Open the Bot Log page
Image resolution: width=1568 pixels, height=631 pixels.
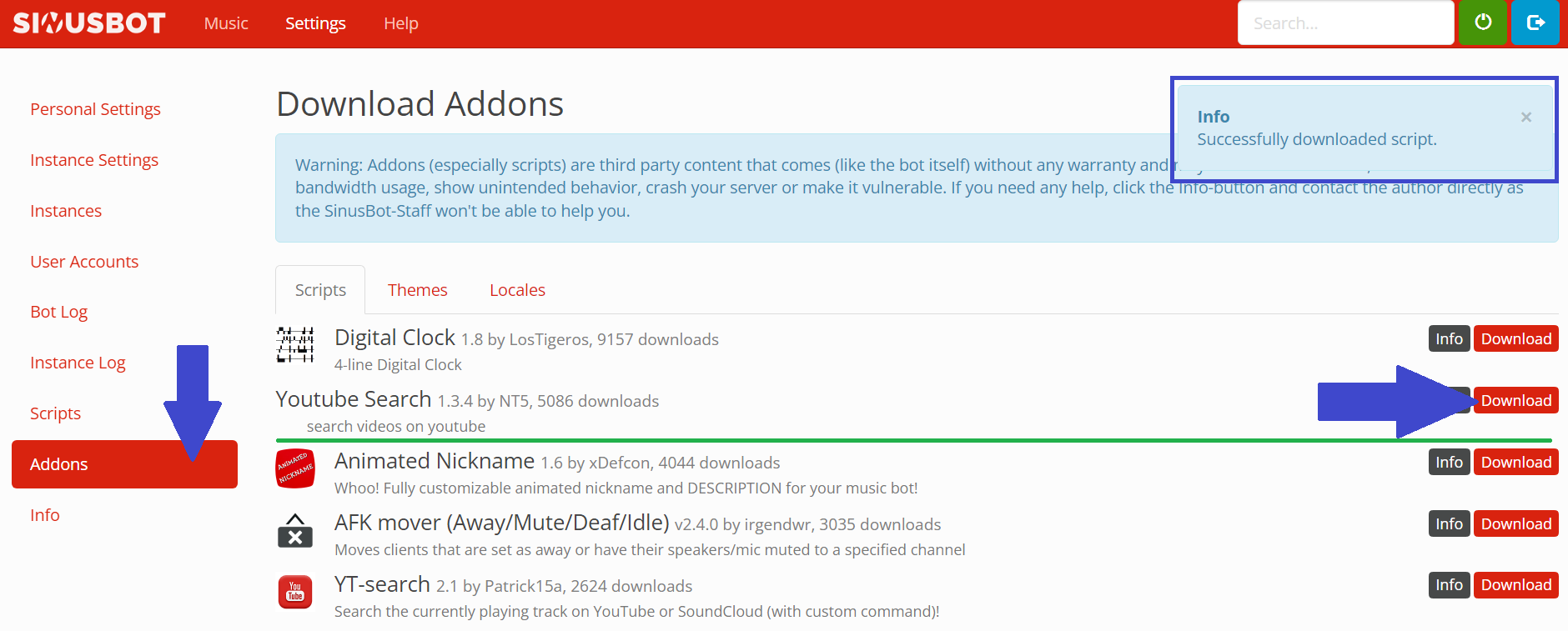58,311
